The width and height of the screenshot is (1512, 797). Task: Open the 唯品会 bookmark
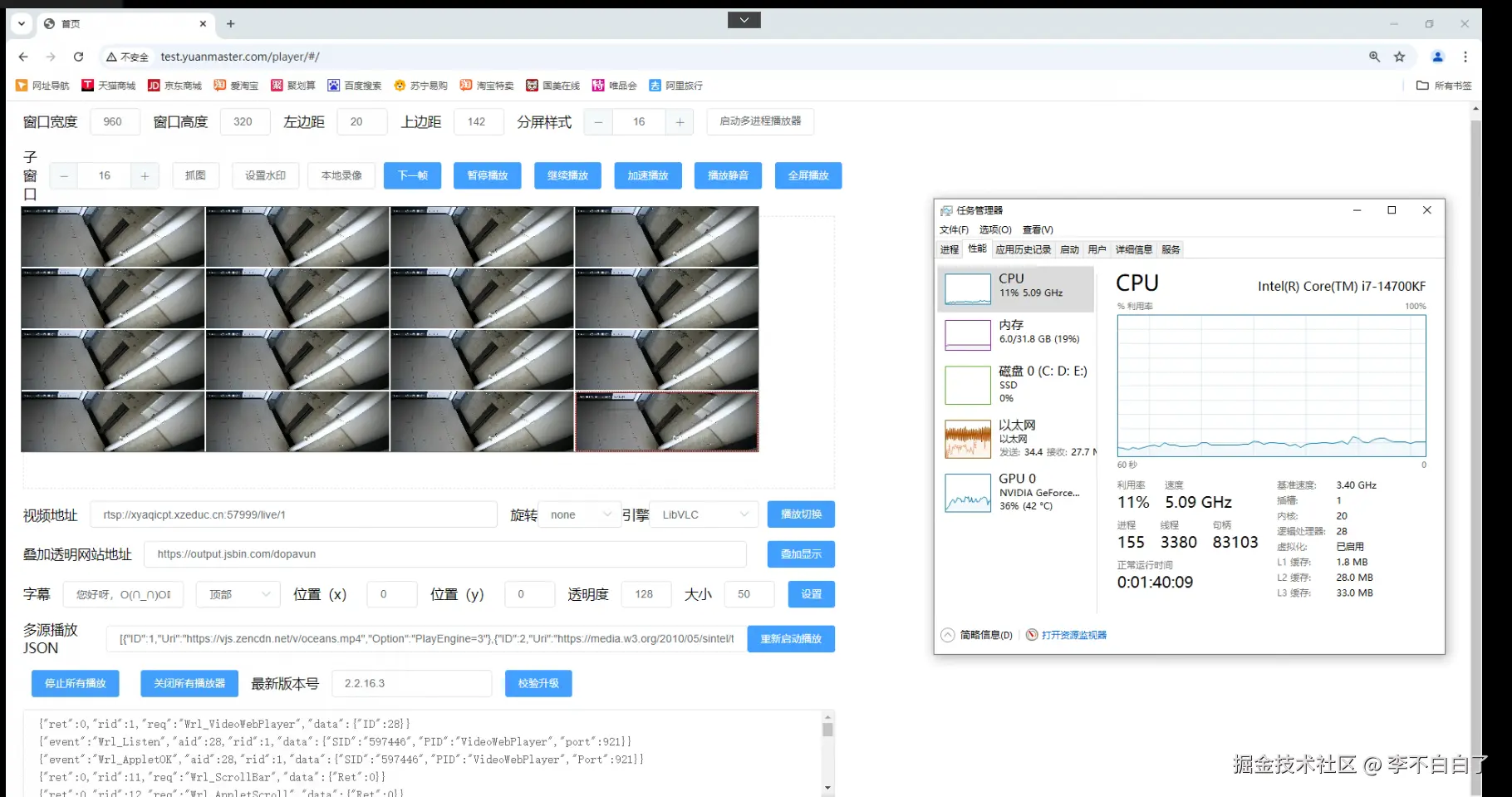[616, 85]
